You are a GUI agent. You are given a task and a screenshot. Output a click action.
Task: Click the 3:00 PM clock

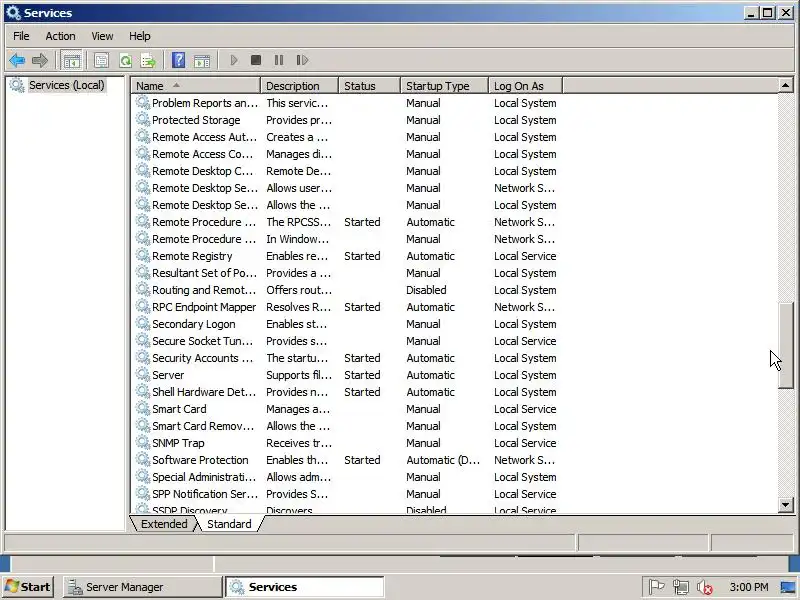(748, 587)
